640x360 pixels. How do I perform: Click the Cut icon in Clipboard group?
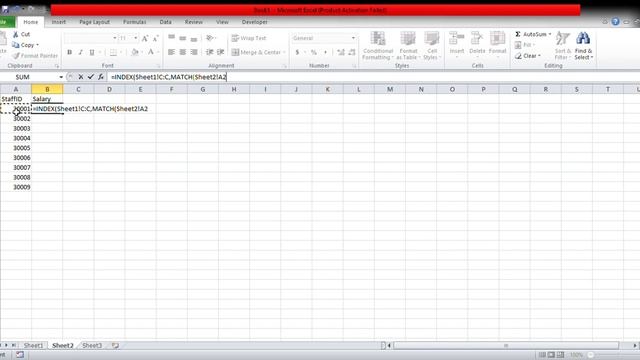pos(16,34)
